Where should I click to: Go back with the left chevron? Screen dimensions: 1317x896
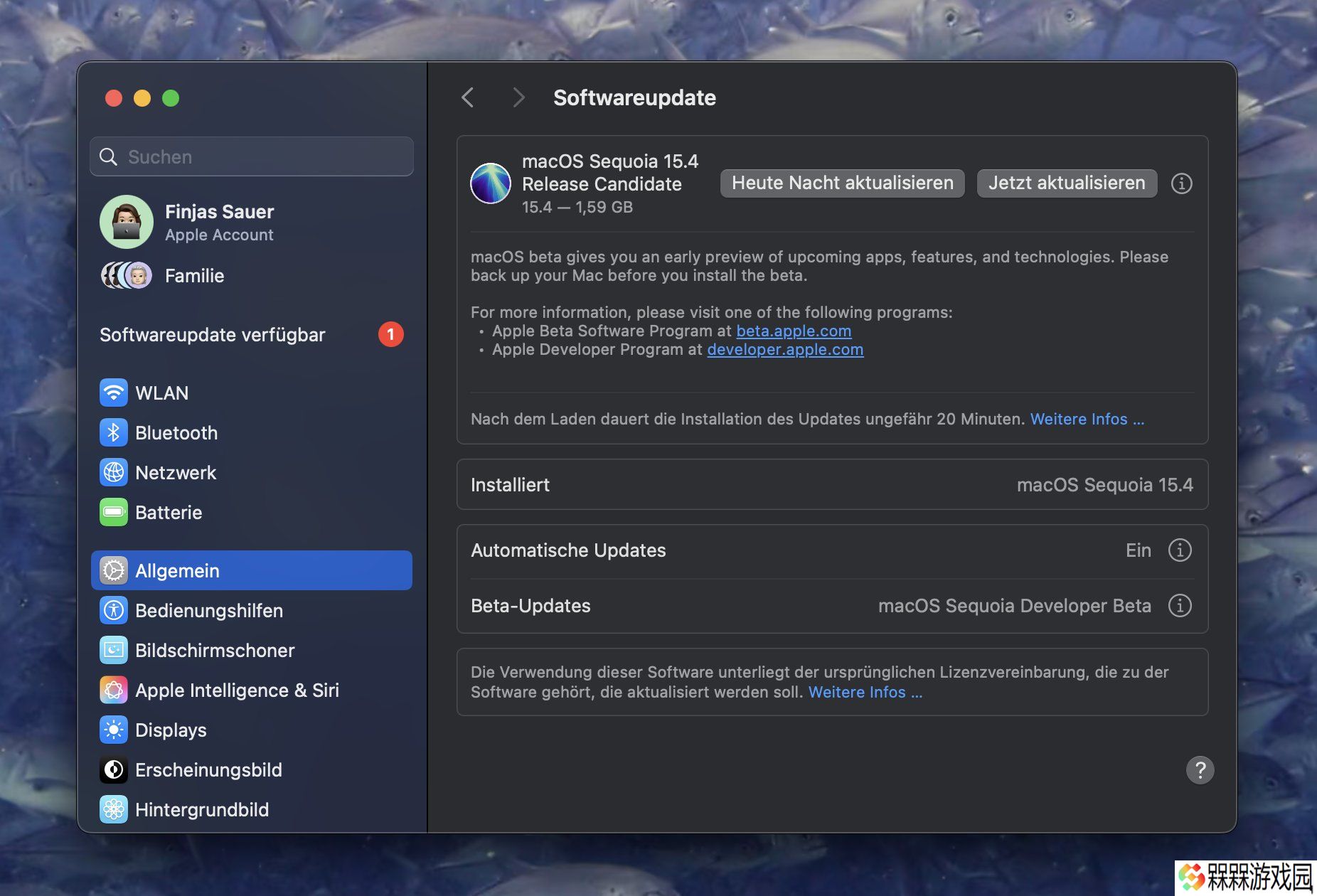467,97
